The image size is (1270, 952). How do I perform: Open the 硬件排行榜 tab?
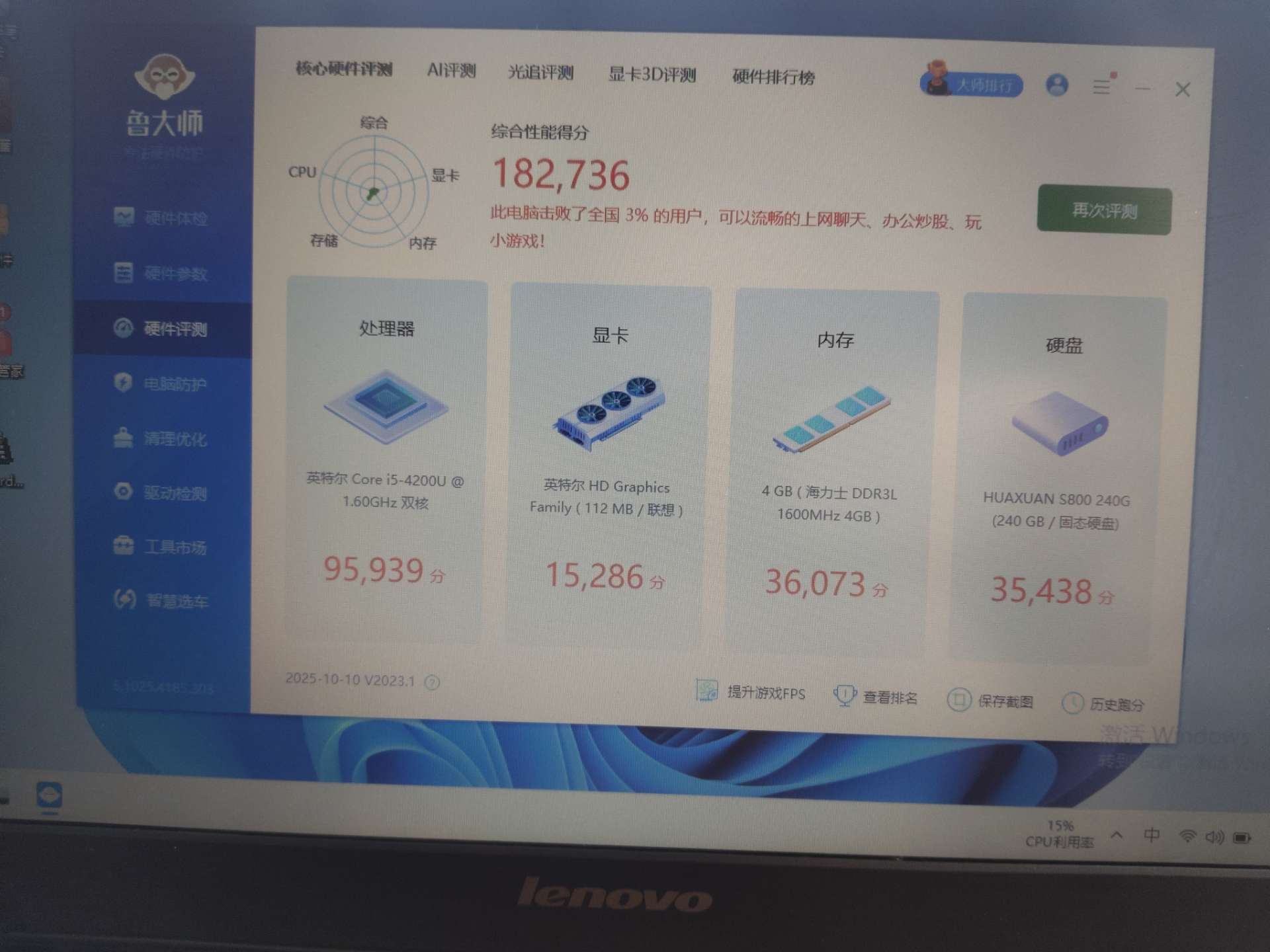tap(773, 77)
